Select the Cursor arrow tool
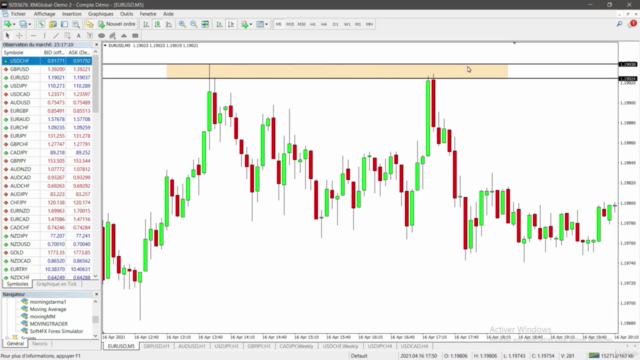640x360 pixels. 7,36
